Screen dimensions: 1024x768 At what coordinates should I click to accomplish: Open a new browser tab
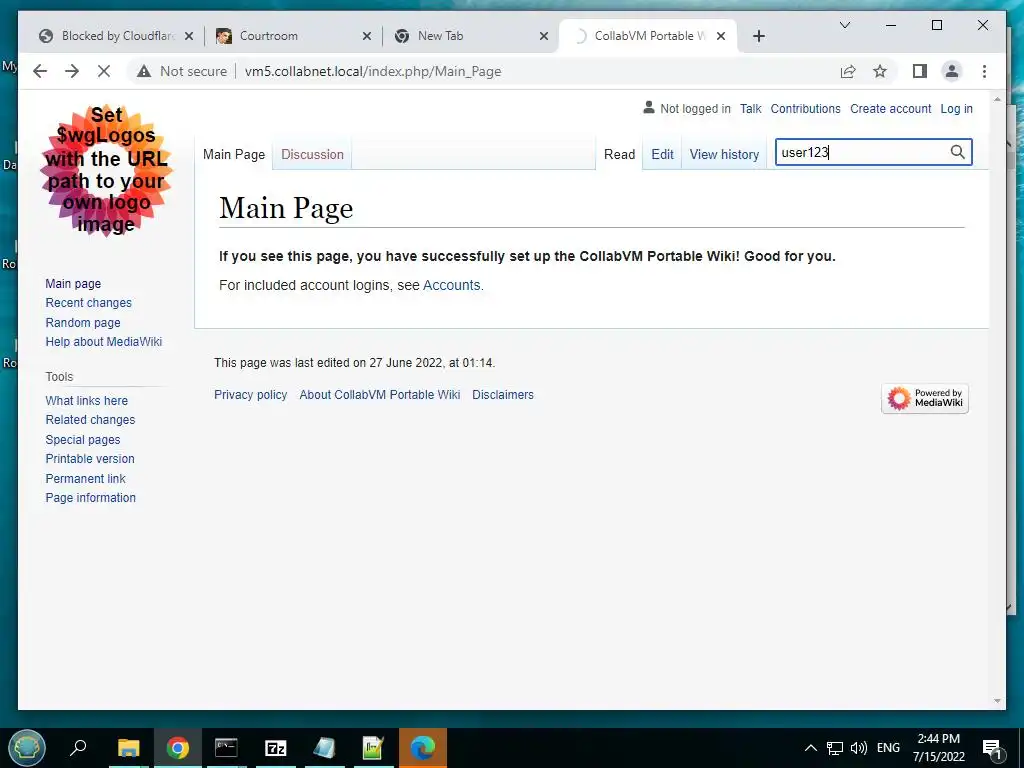[x=758, y=36]
